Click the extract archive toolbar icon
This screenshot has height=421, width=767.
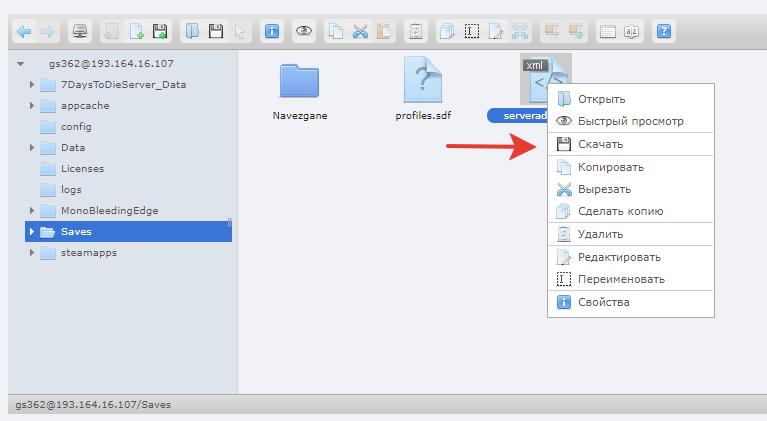(x=552, y=32)
